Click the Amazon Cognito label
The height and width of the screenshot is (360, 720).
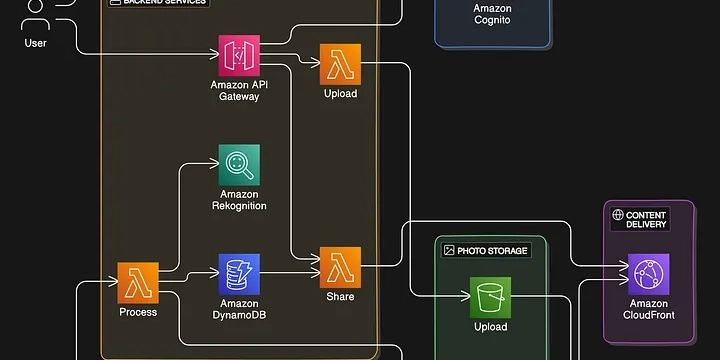(x=492, y=14)
